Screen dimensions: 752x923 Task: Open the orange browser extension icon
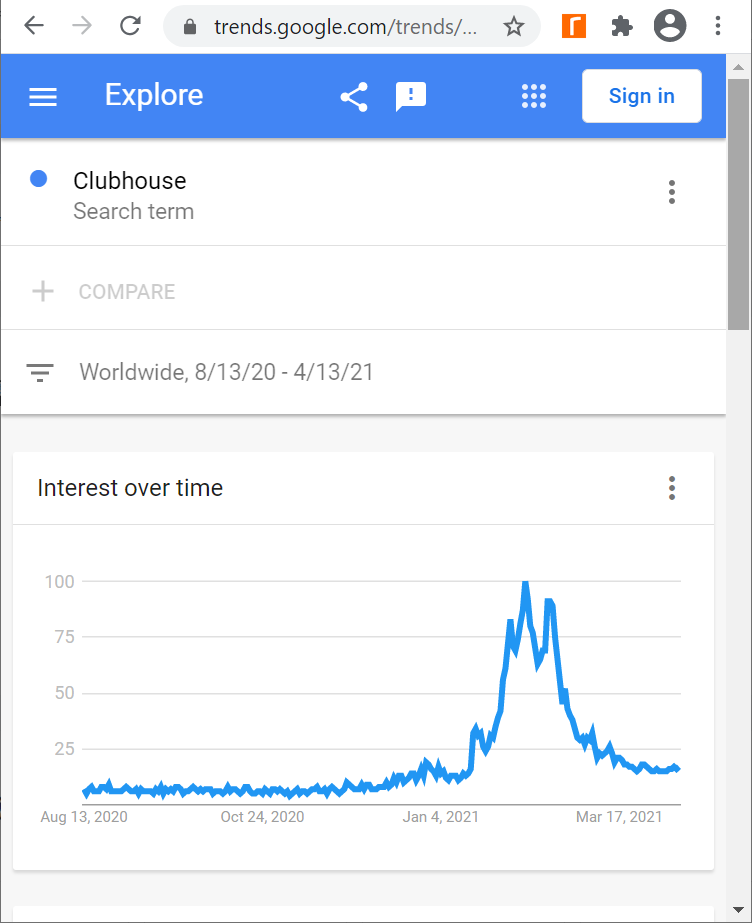pos(574,26)
